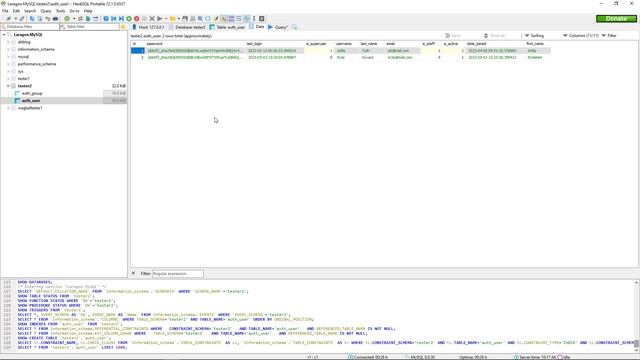This screenshot has width=640, height=360.
Task: Select the tester1 database in tree
Action: (x=24, y=79)
